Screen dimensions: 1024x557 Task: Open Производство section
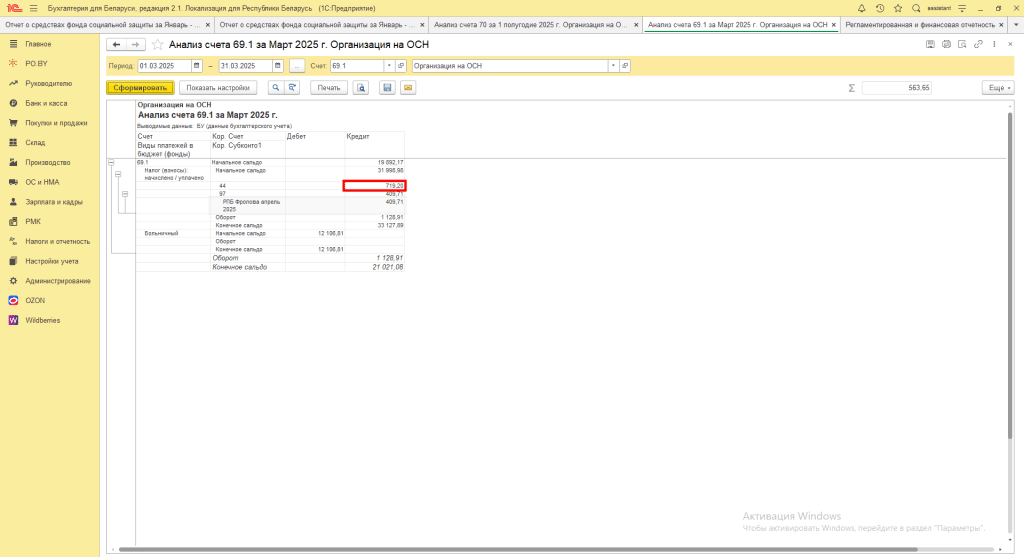[x=48, y=163]
